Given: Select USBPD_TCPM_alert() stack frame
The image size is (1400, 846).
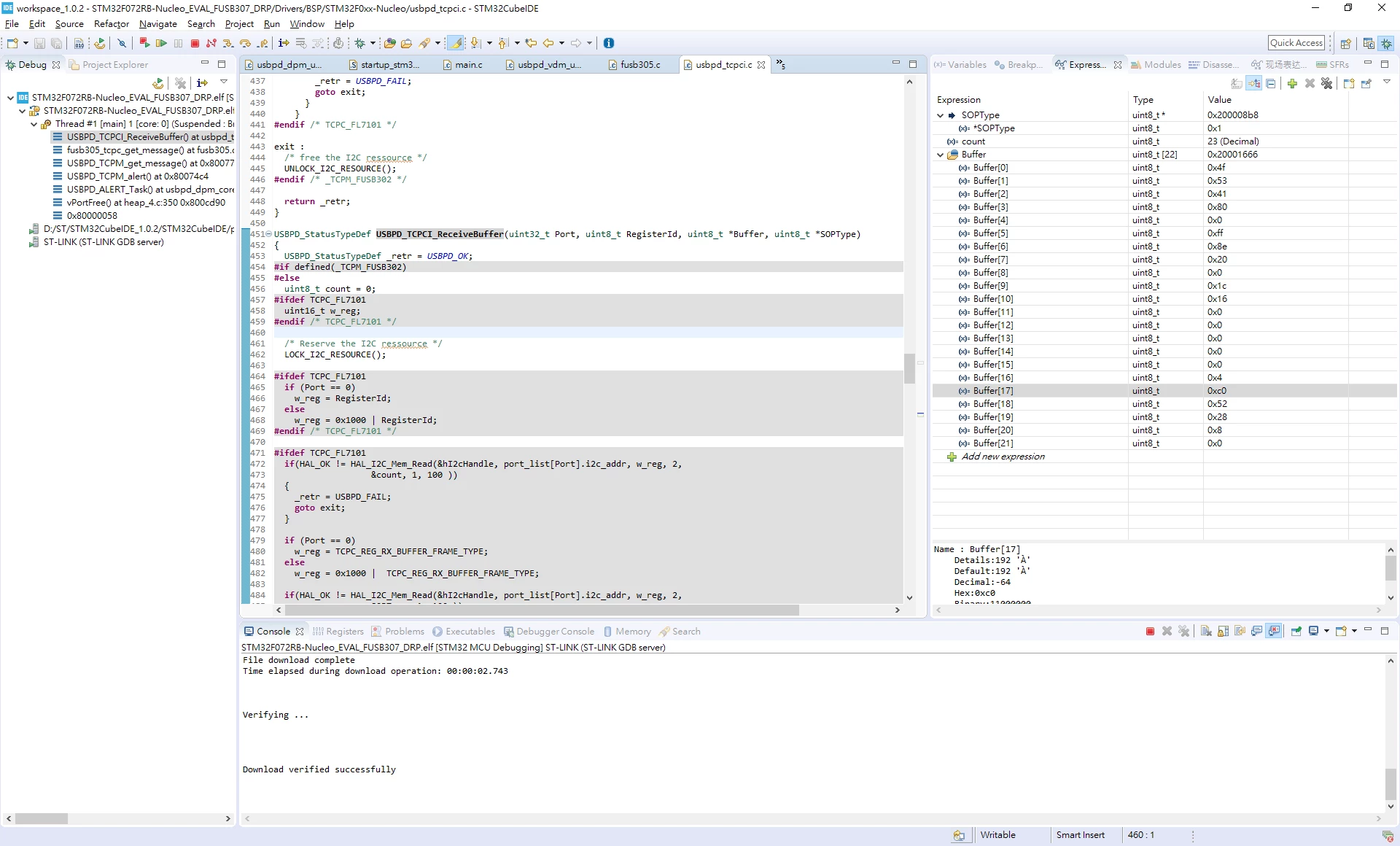Looking at the screenshot, I should tap(137, 176).
